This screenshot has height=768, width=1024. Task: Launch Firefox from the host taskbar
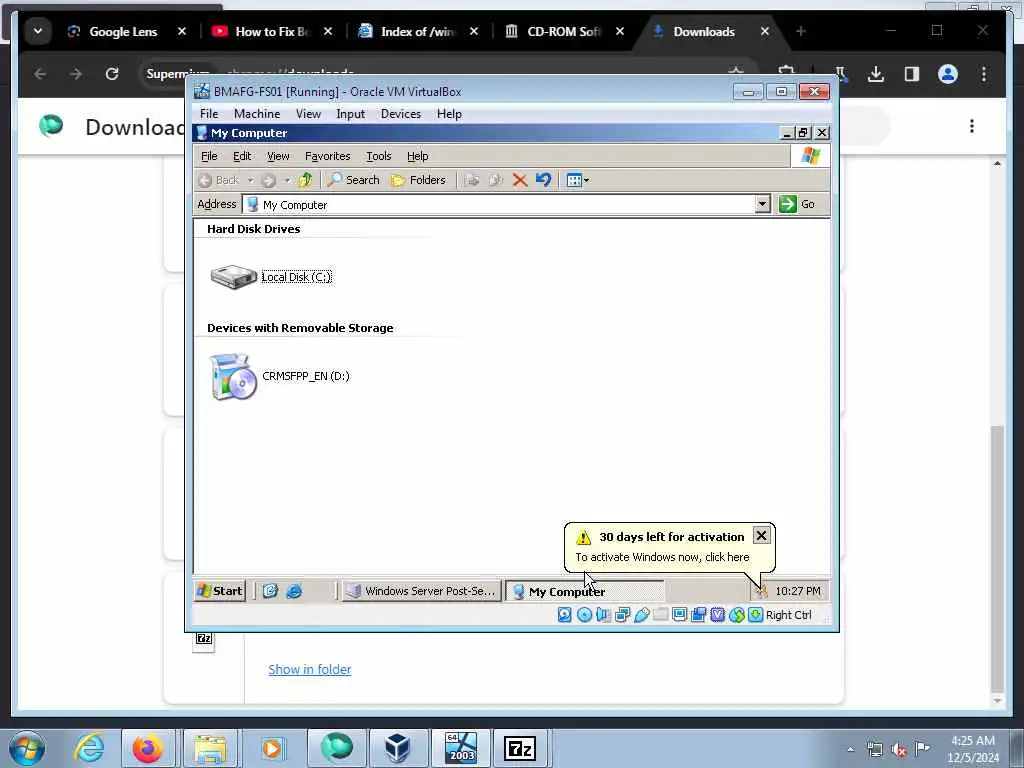pos(148,748)
